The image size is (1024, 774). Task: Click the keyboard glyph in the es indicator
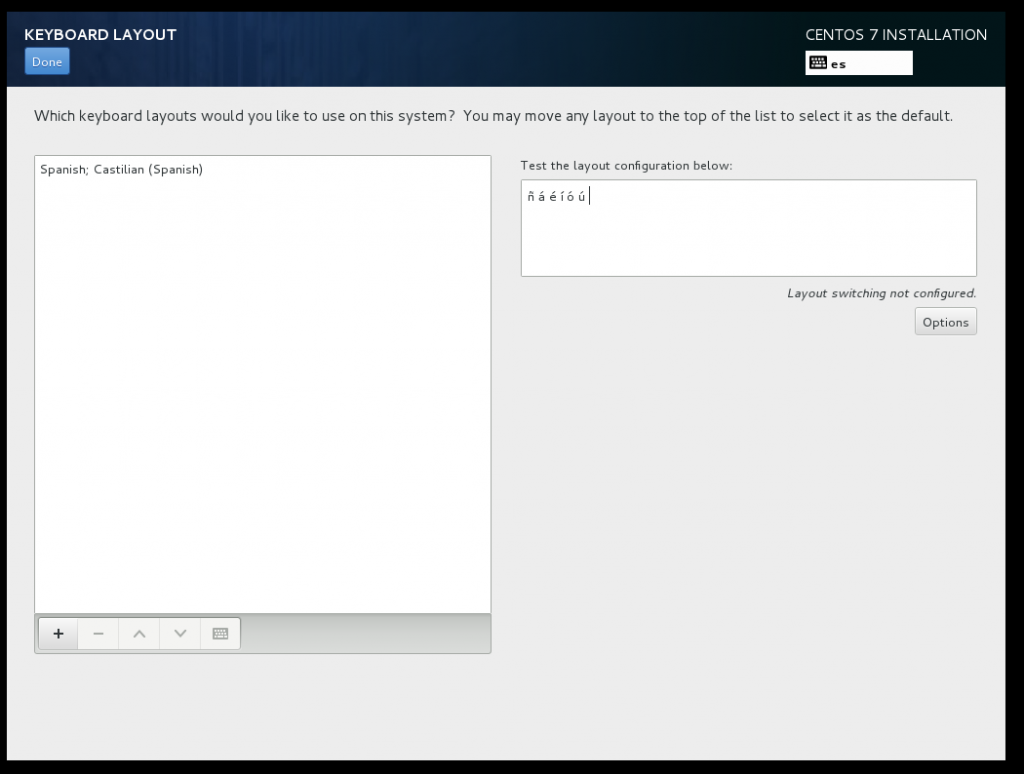(x=819, y=62)
